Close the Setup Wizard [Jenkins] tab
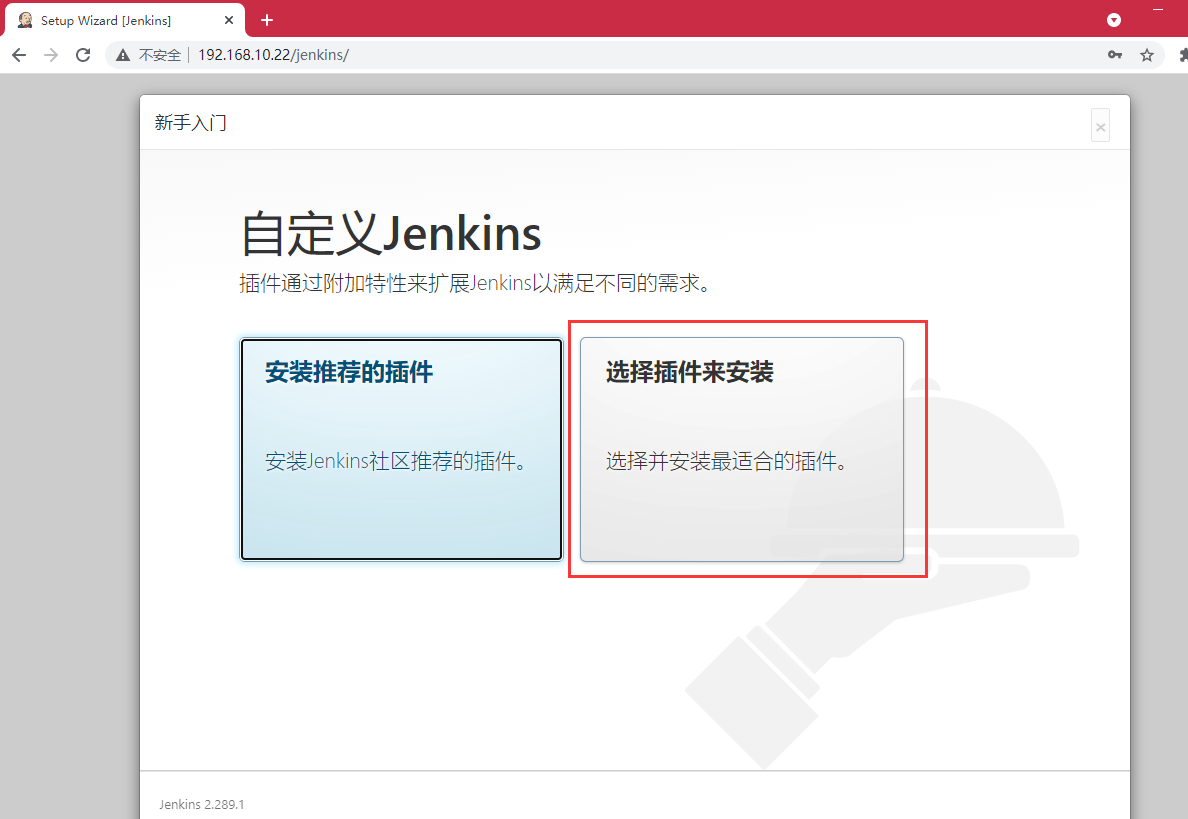The width and height of the screenshot is (1188, 819). click(229, 20)
